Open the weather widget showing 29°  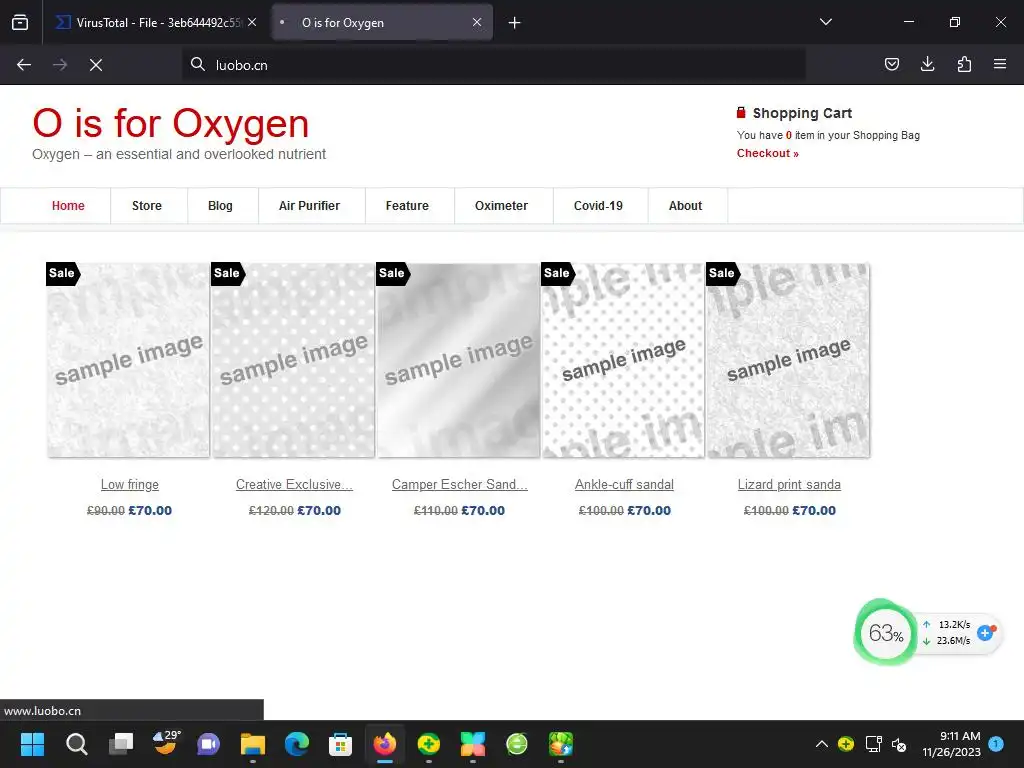tap(166, 743)
